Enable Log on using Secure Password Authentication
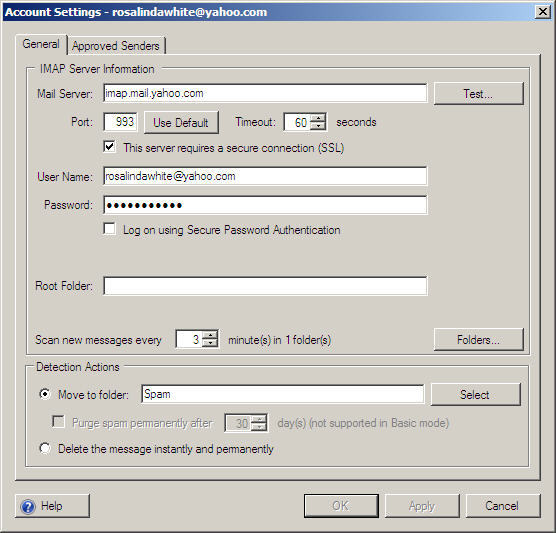Image resolution: width=556 pixels, height=533 pixels. coord(109,228)
